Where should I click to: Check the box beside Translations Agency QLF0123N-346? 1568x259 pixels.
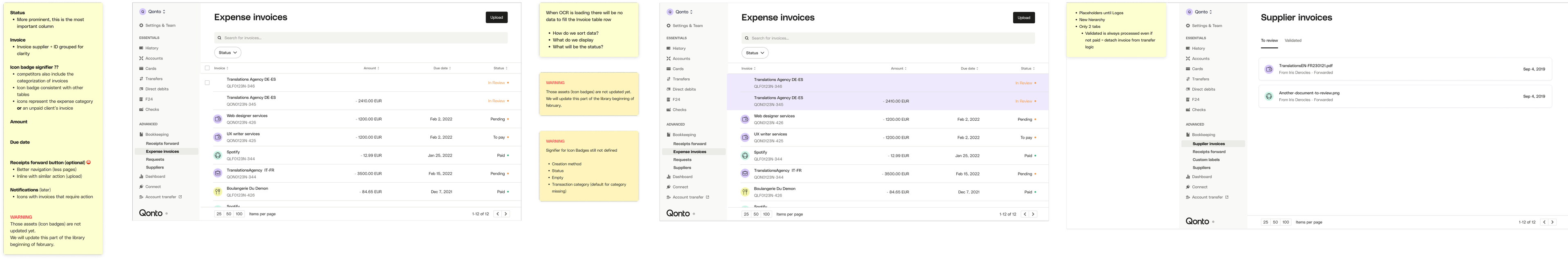click(207, 83)
